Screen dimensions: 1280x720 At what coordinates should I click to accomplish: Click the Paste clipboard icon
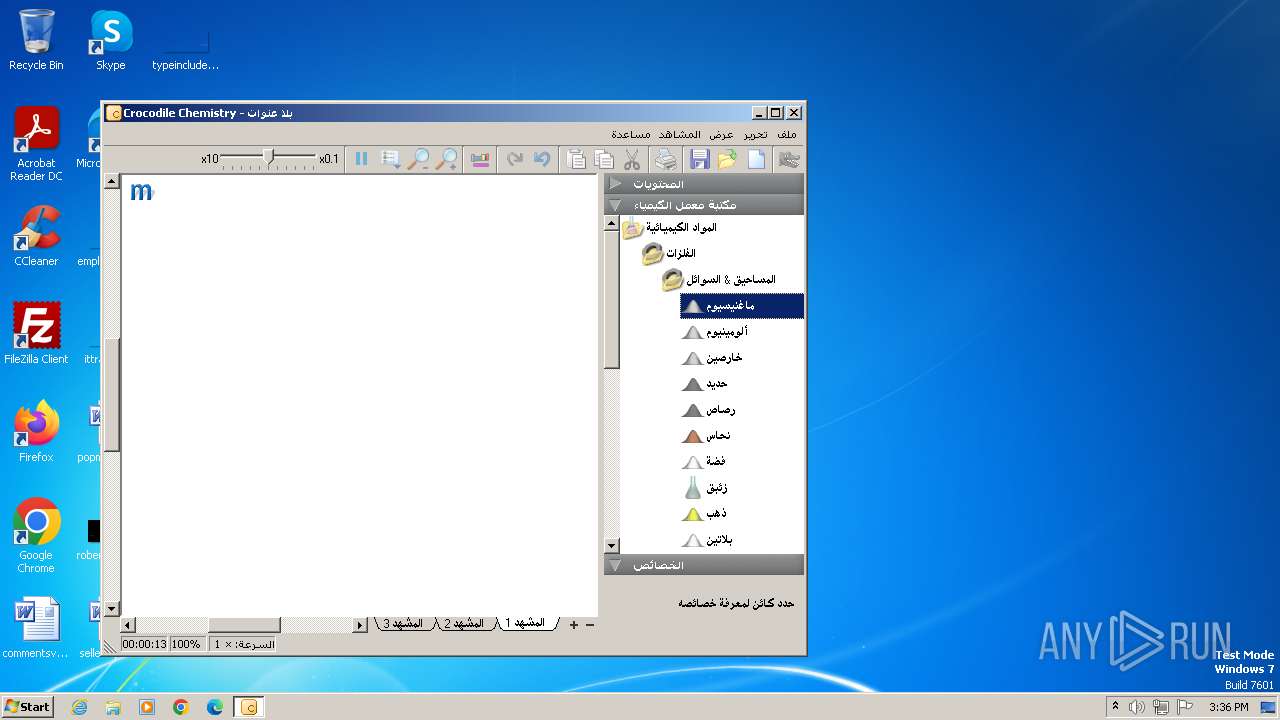576,159
